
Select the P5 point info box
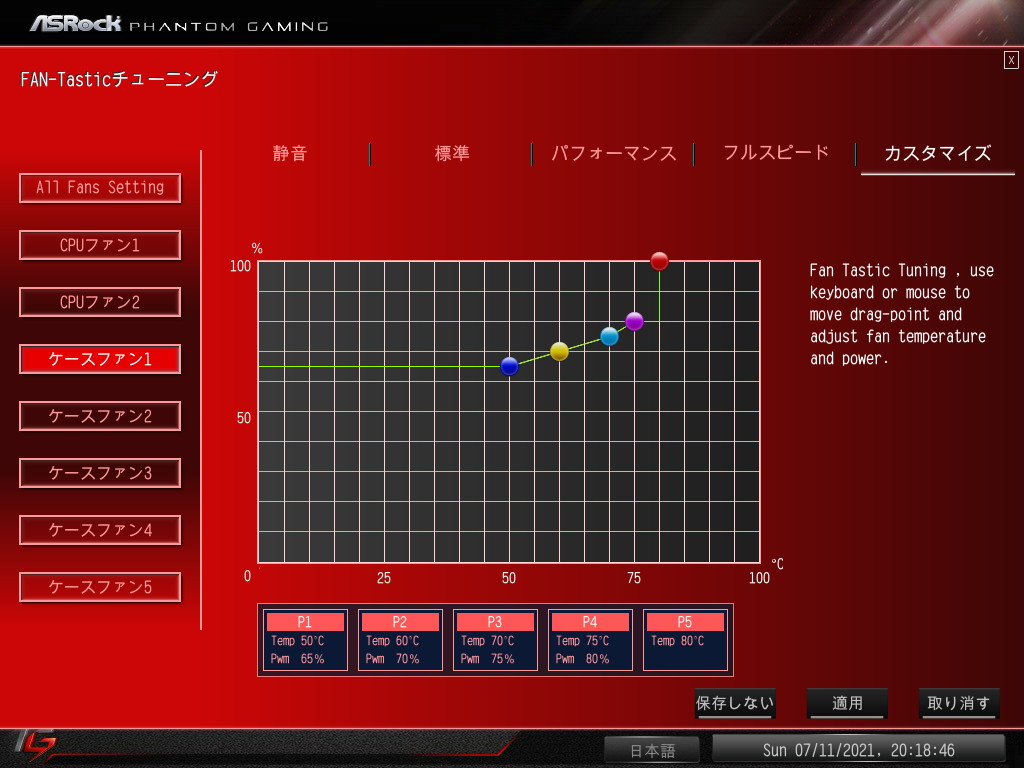click(x=685, y=640)
